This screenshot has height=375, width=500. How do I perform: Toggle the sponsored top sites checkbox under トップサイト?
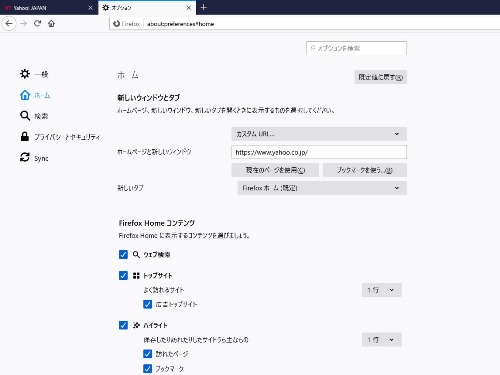[148, 304]
